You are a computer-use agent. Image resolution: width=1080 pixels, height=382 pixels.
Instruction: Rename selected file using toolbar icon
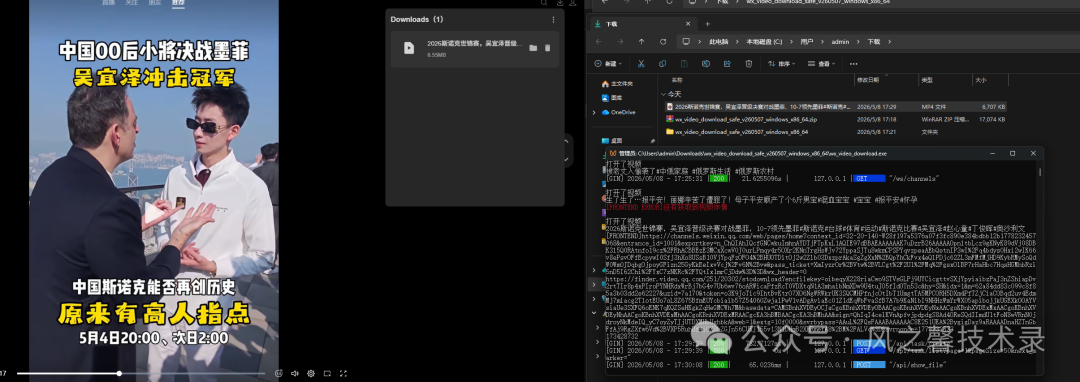(706, 64)
